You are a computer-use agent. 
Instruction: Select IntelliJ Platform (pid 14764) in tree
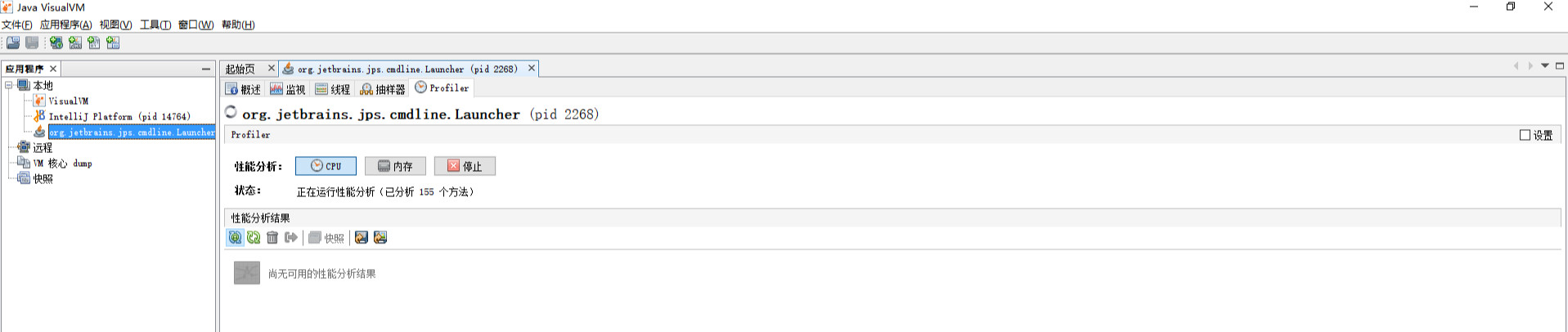click(x=119, y=116)
